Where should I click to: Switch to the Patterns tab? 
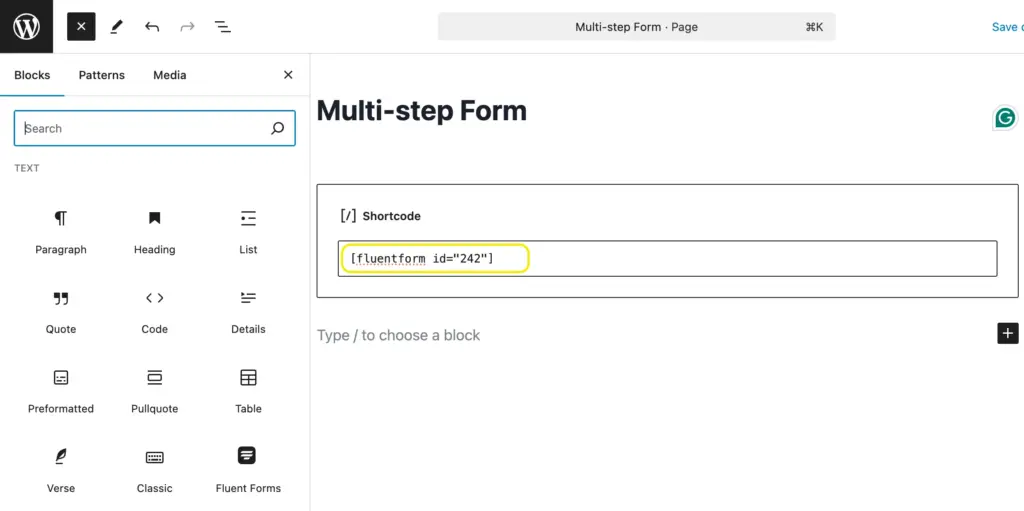coord(102,75)
